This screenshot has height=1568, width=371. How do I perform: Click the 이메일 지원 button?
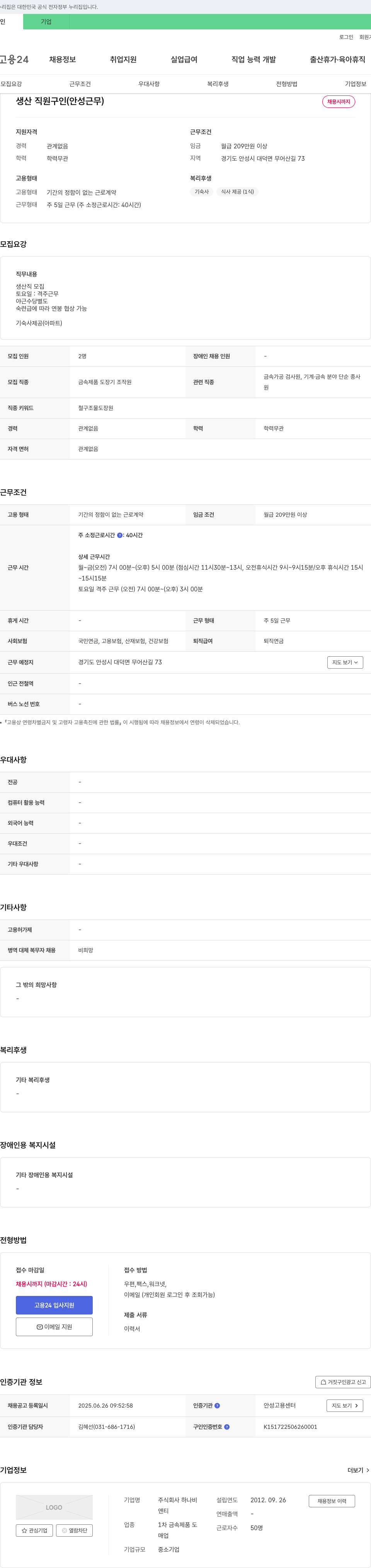54,1327
